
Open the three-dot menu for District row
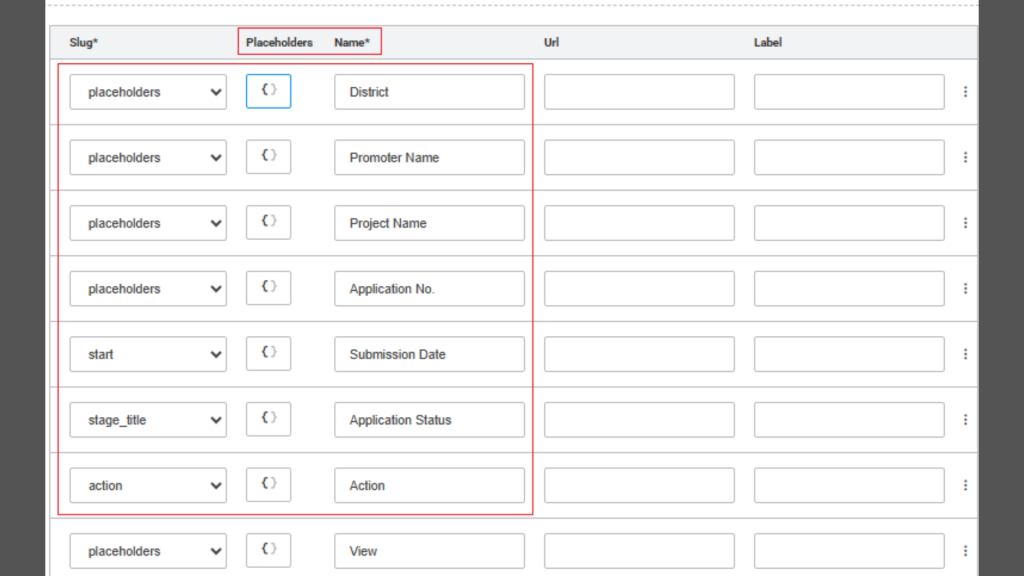click(965, 92)
